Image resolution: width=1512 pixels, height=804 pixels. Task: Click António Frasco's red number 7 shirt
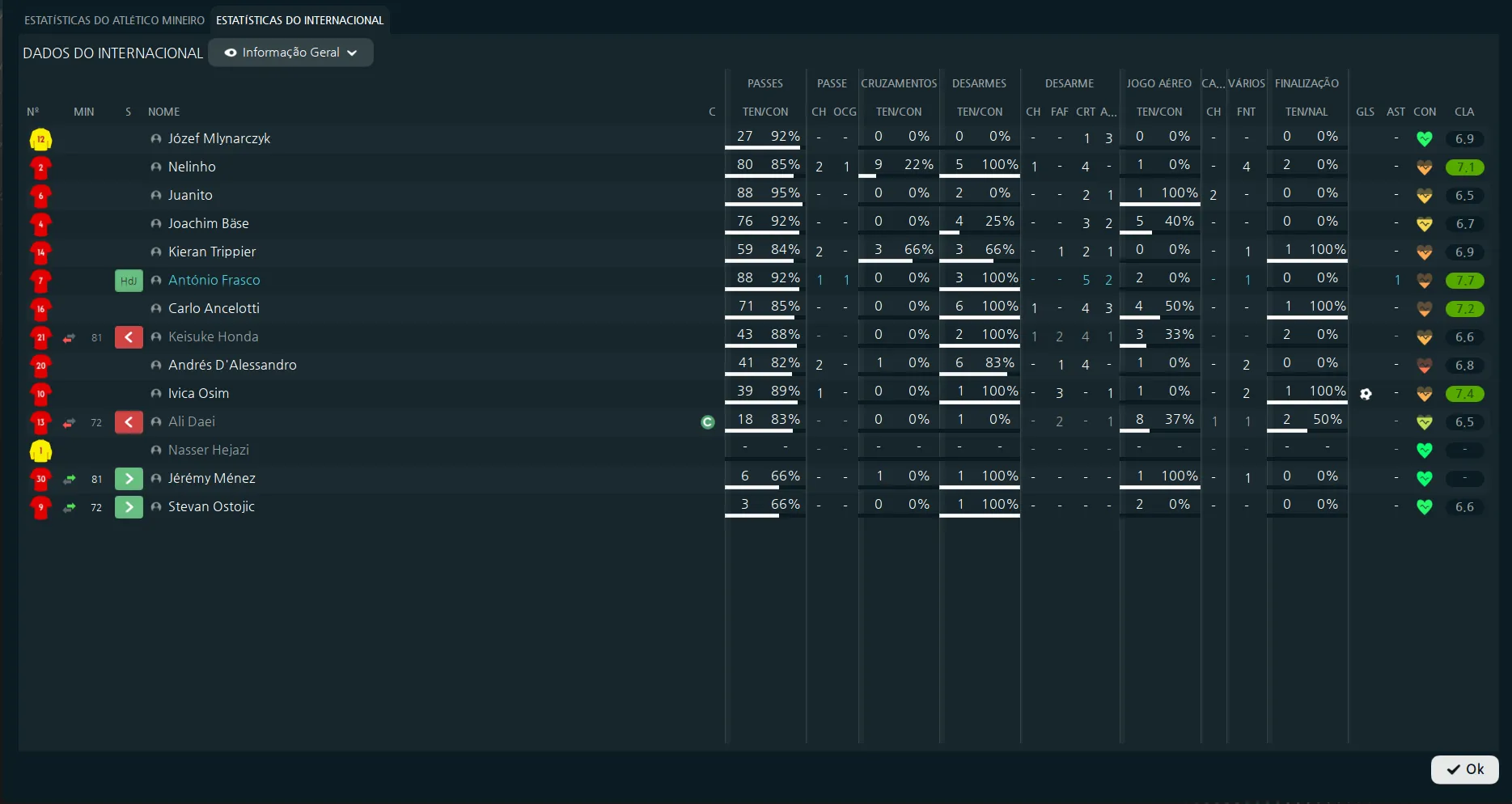[40, 281]
